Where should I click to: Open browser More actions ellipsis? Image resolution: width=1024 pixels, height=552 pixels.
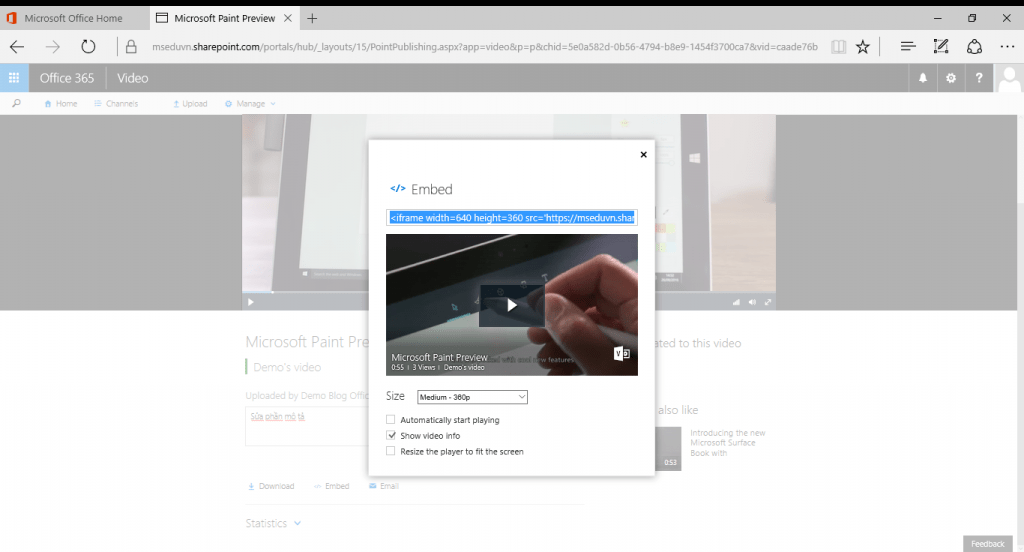point(1007,46)
